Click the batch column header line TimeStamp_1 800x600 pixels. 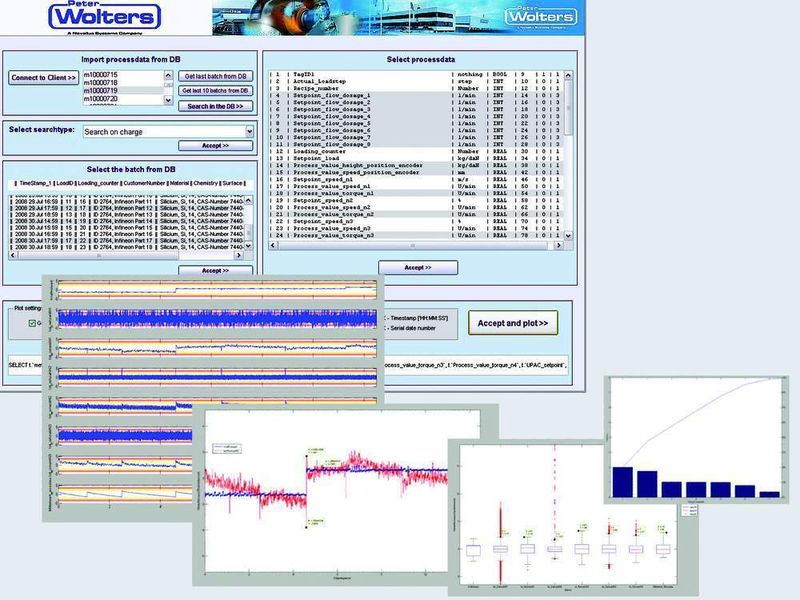[x=131, y=183]
